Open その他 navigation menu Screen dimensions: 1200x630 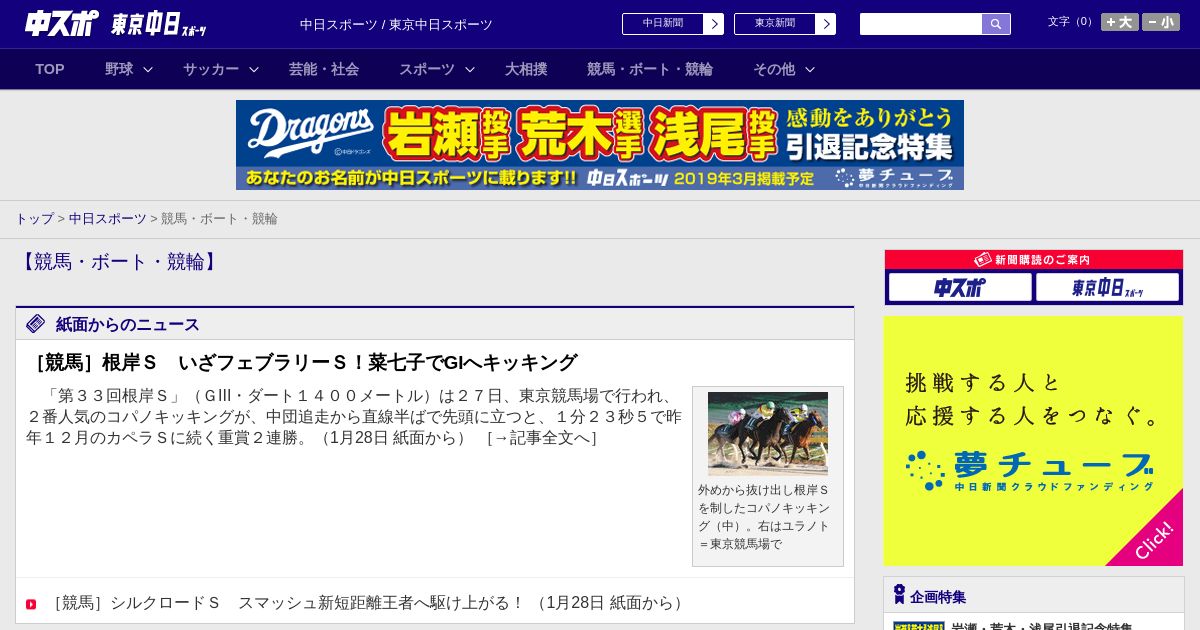coord(774,69)
